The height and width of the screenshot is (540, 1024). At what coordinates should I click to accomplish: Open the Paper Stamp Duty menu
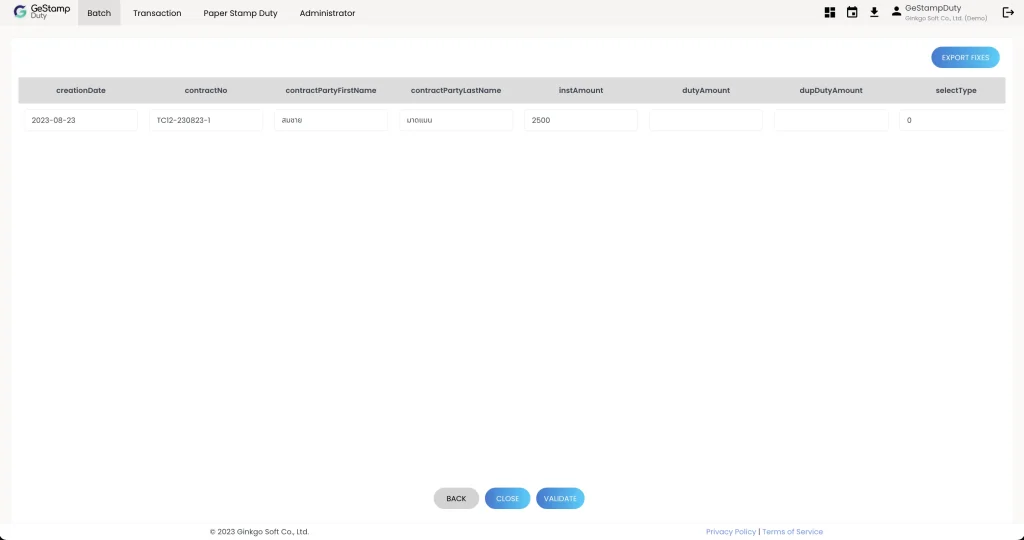pos(240,13)
